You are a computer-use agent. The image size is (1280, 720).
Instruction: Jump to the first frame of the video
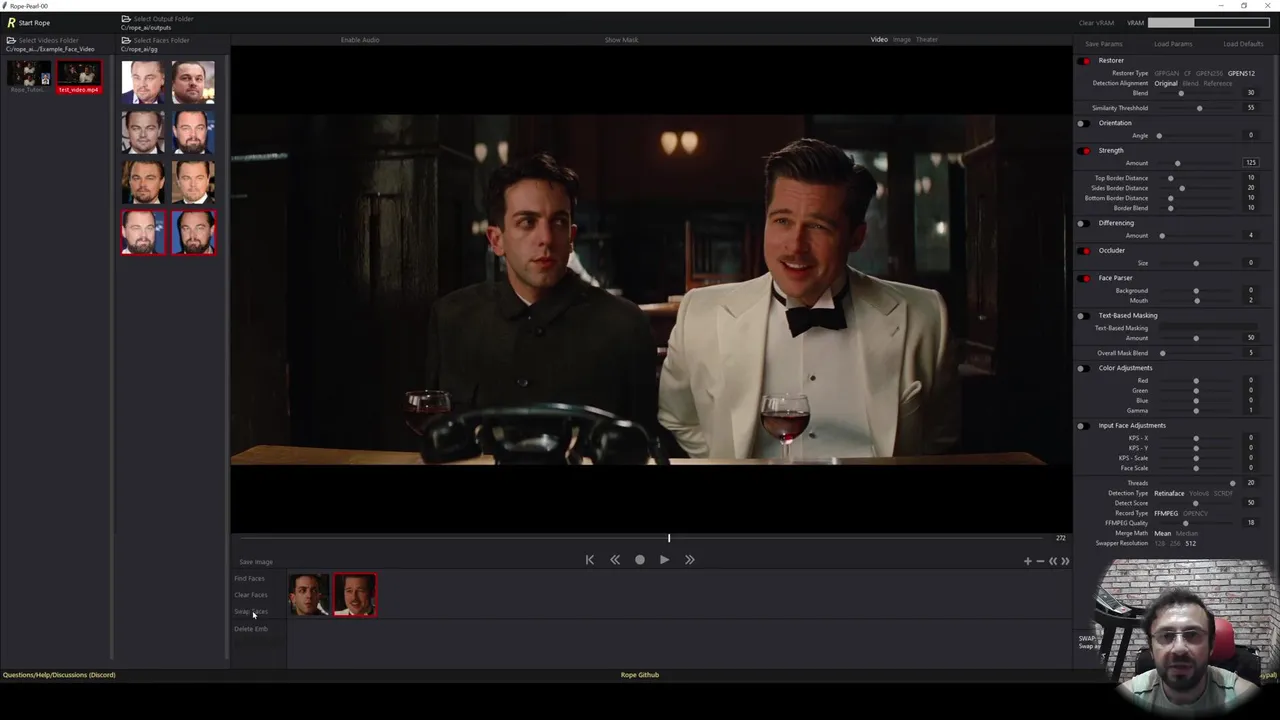(x=589, y=560)
